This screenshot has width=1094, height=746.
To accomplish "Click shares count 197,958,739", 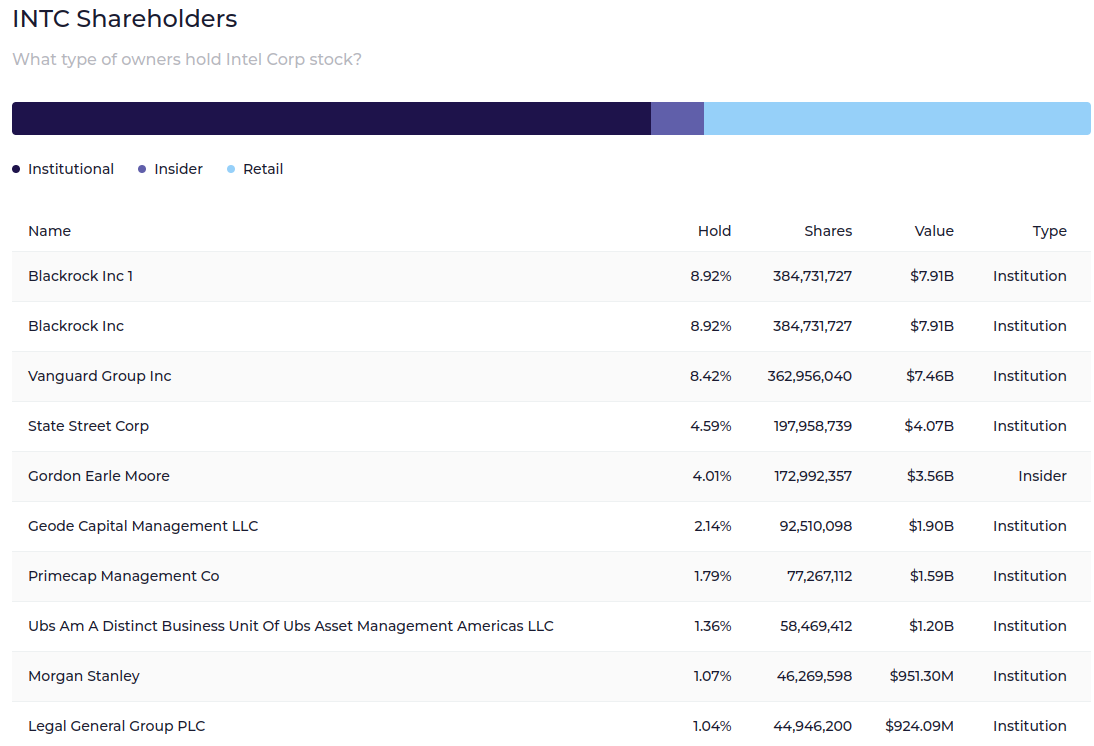I will [813, 426].
